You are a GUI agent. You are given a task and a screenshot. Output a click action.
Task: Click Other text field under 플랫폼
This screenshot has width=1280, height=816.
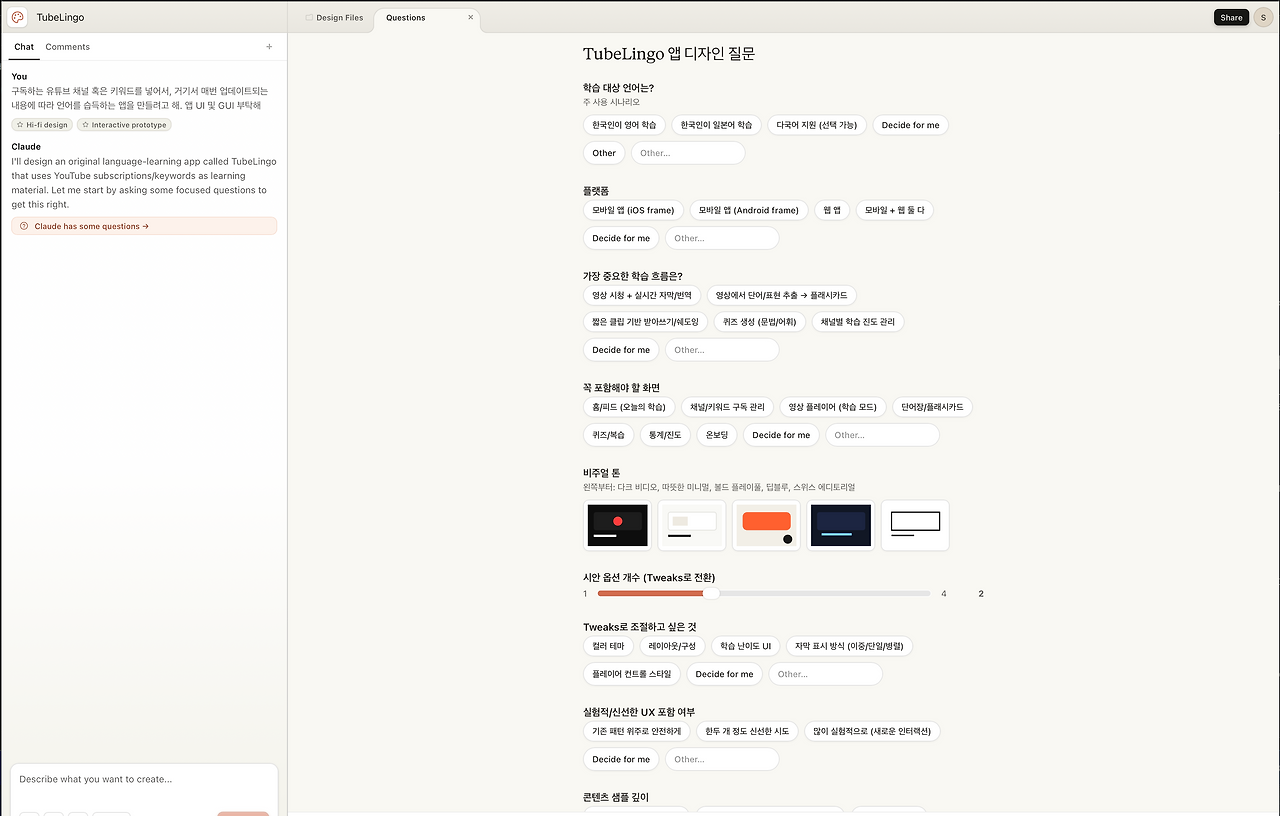[x=722, y=238]
